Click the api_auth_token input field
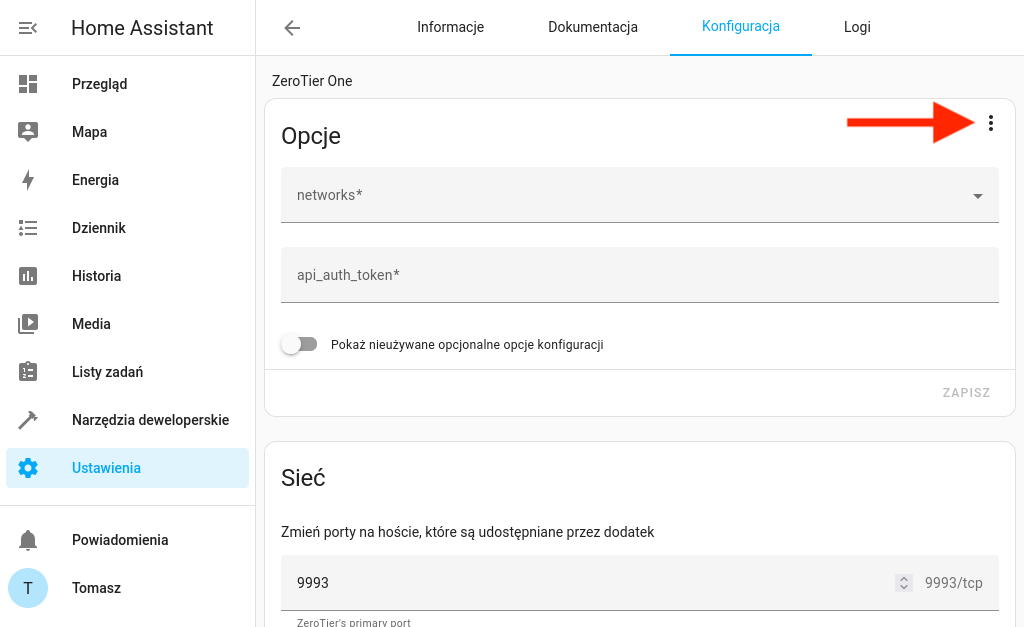Image resolution: width=1024 pixels, height=627 pixels. (640, 275)
